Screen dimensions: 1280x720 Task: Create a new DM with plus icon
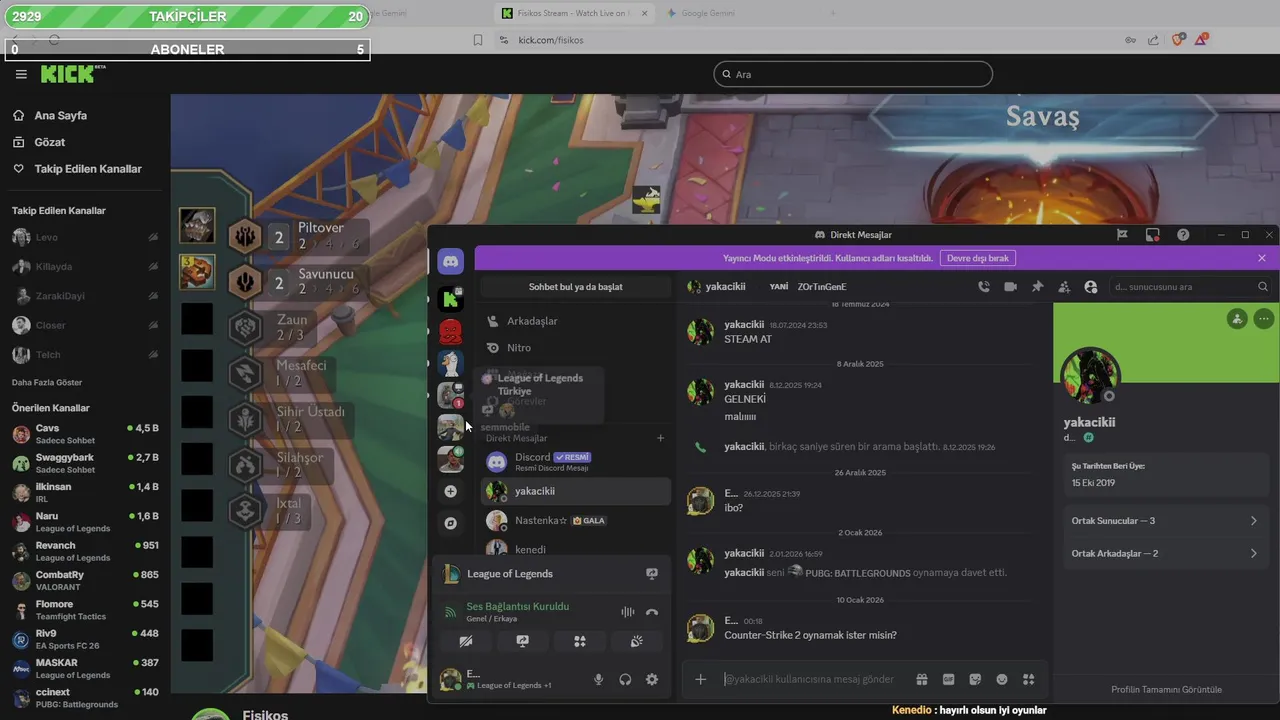660,438
